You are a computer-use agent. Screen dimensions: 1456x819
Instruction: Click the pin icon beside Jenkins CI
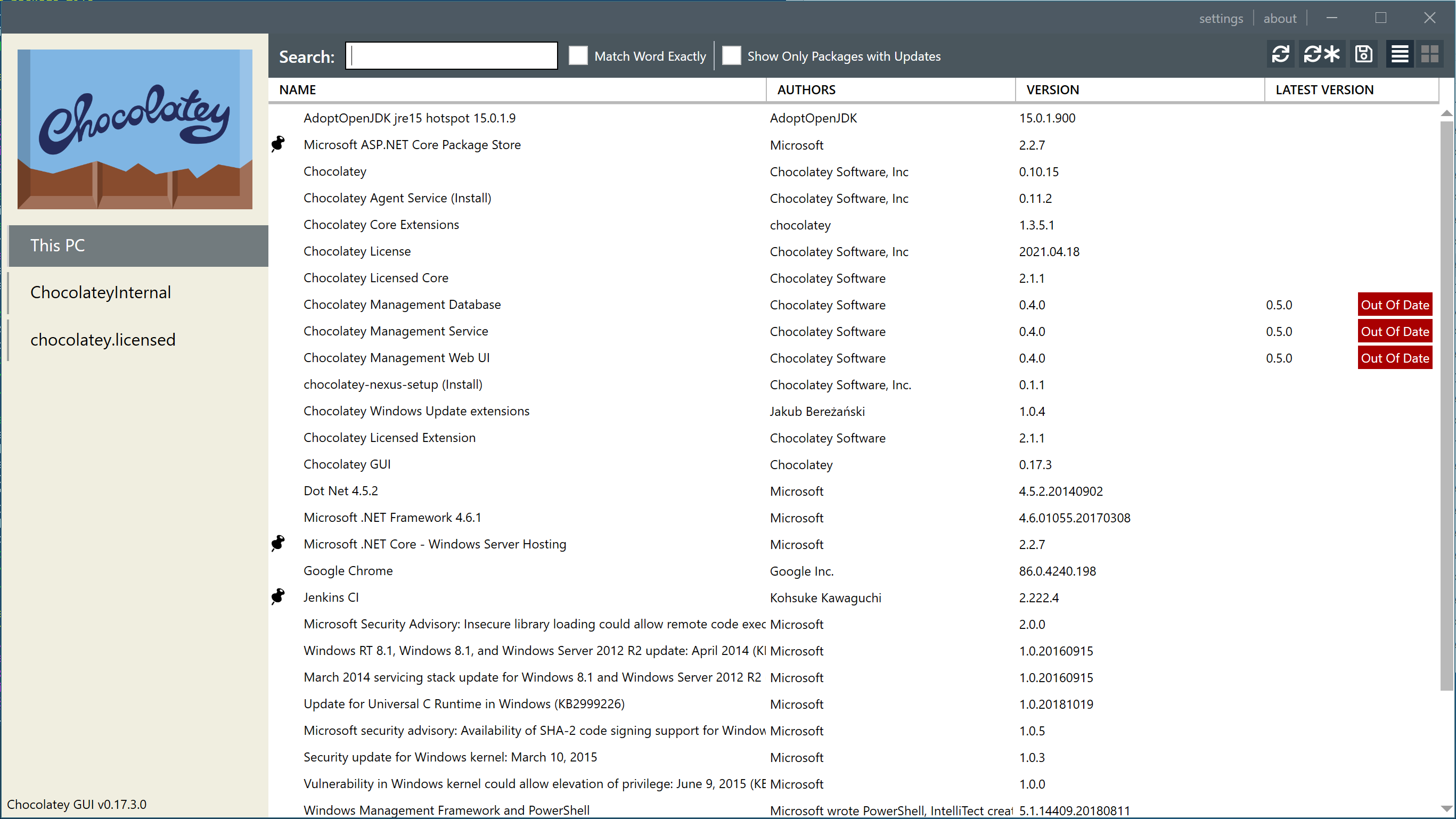[277, 597]
